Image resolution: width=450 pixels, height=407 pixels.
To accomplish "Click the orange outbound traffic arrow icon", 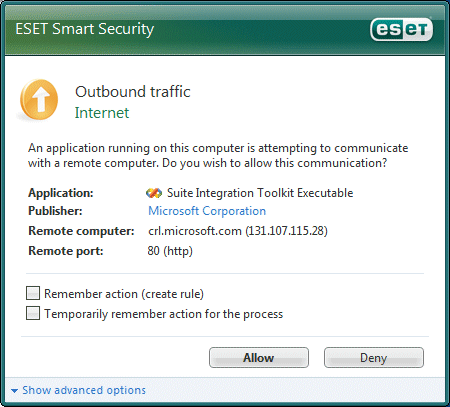I will 39,100.
